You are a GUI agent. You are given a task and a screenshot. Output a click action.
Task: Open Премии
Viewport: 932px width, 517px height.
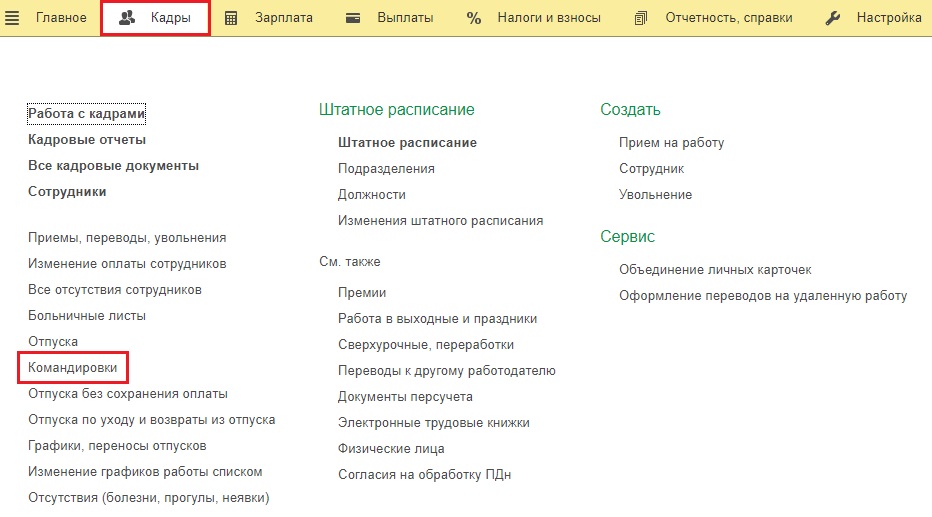[362, 293]
